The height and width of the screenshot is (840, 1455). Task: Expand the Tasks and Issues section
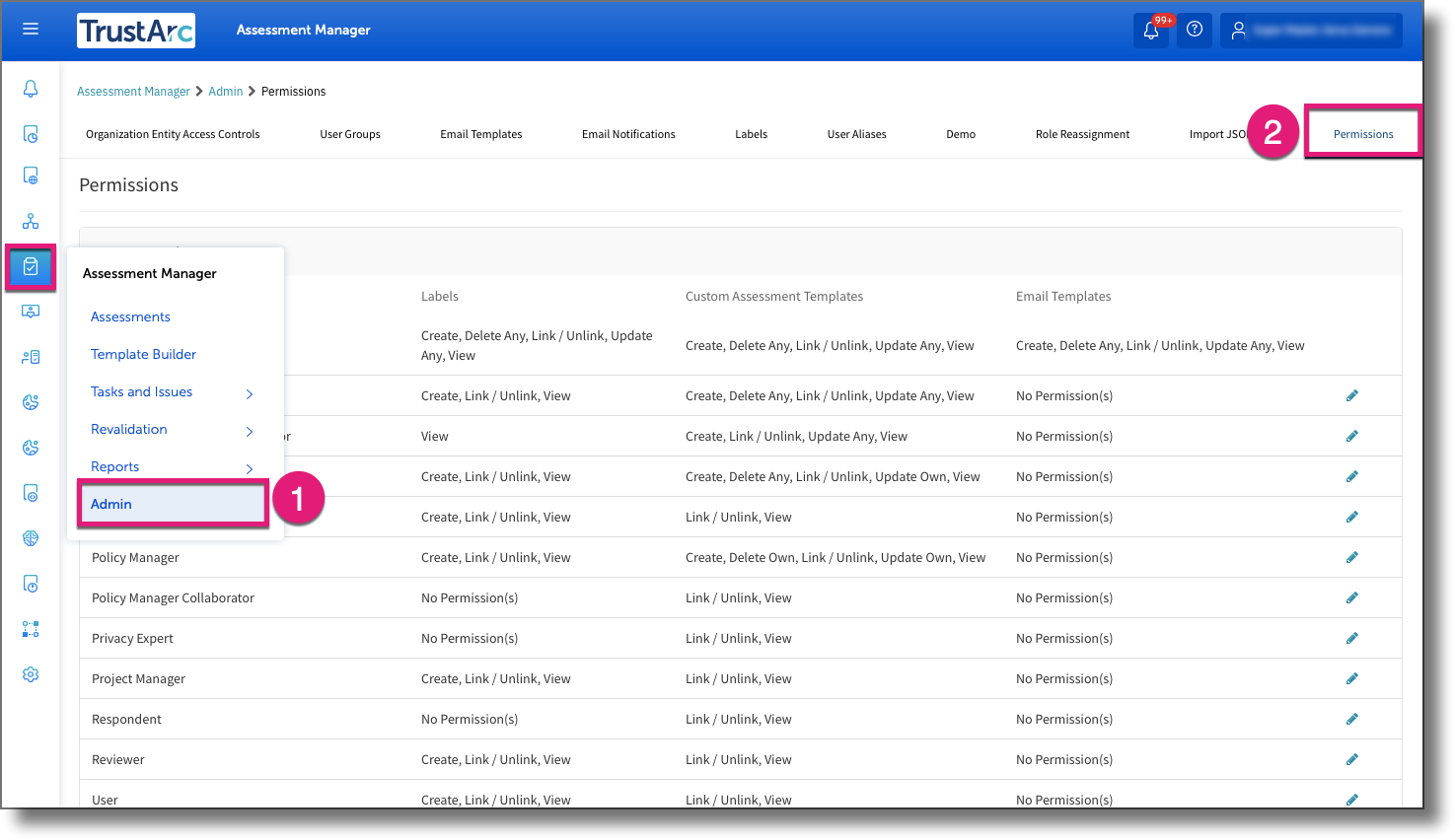tap(141, 391)
